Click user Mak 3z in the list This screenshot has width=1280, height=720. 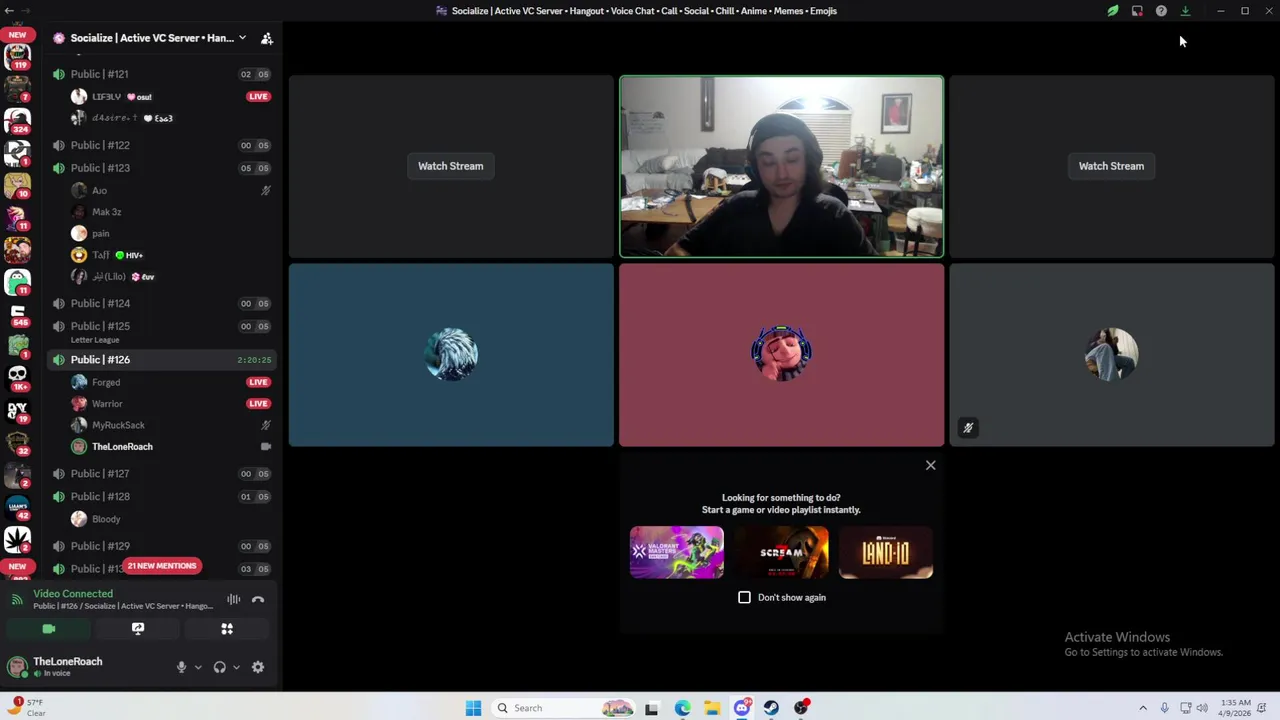pos(171,212)
